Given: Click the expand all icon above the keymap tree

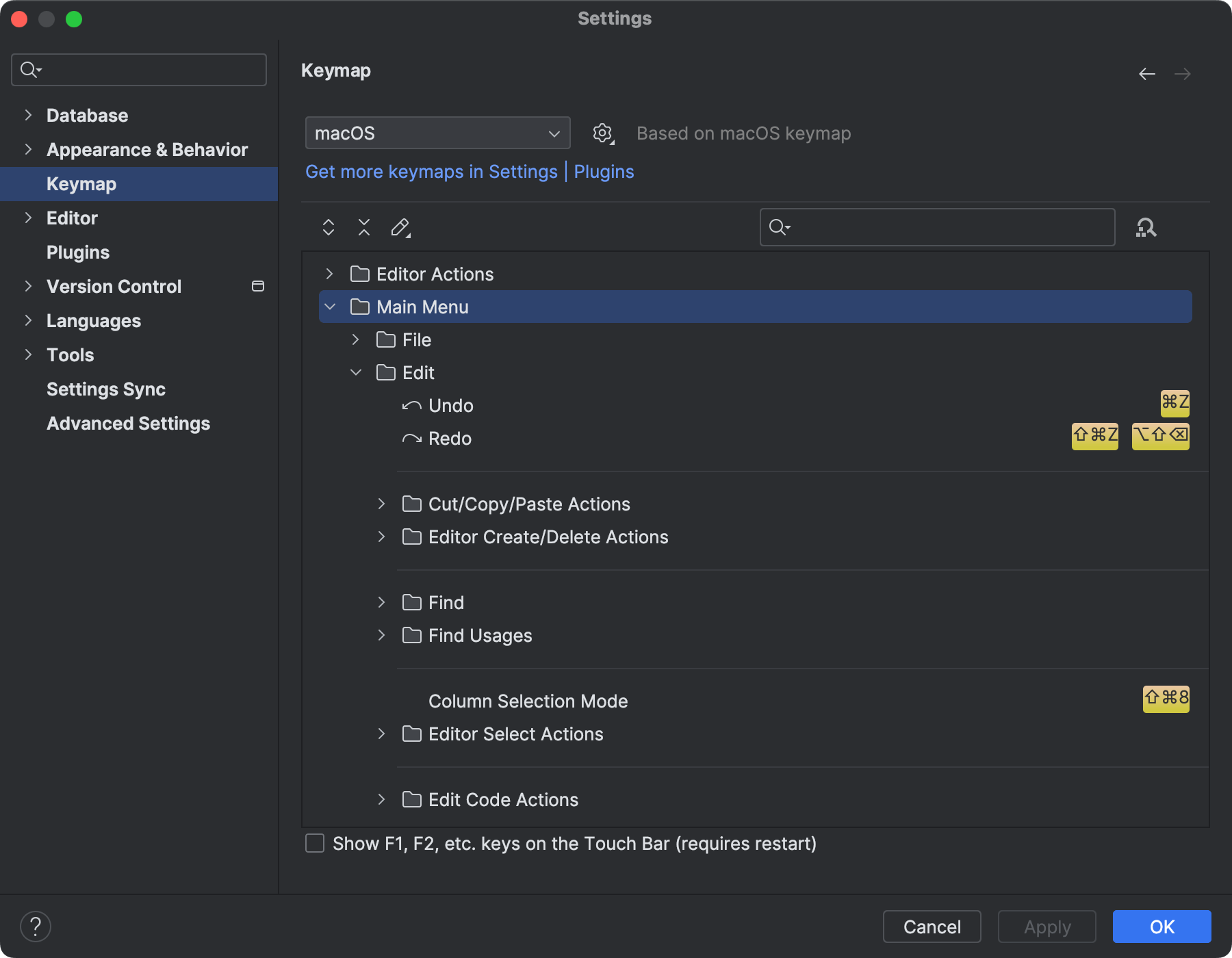Looking at the screenshot, I should [x=328, y=226].
